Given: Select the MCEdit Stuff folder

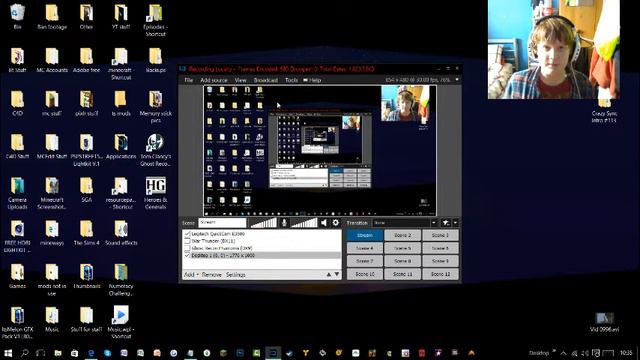Looking at the screenshot, I should coord(52,146).
